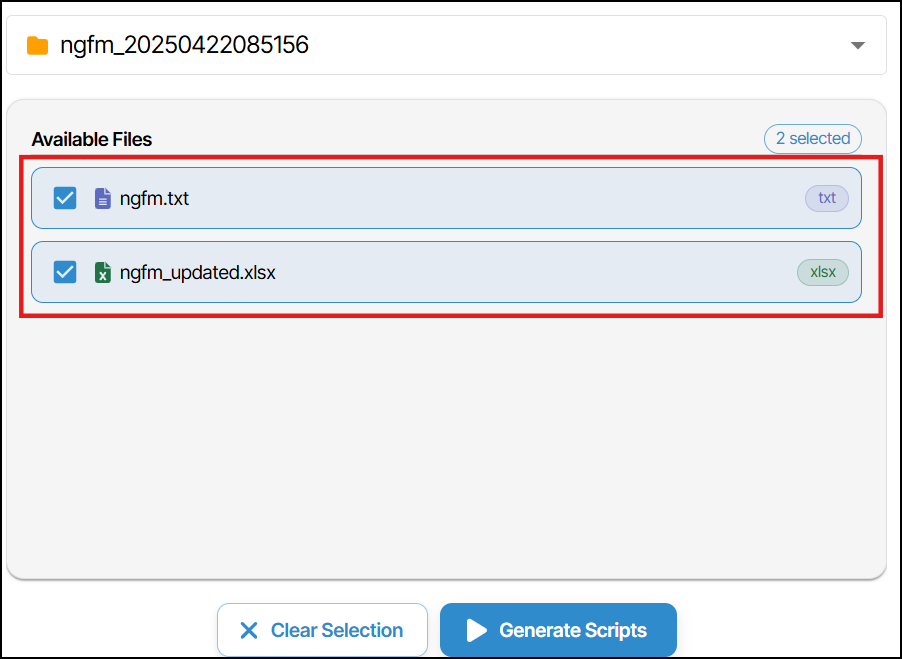Viewport: 902px width, 659px height.
Task: Uncheck the ngfm.txt checkbox
Action: 65,198
